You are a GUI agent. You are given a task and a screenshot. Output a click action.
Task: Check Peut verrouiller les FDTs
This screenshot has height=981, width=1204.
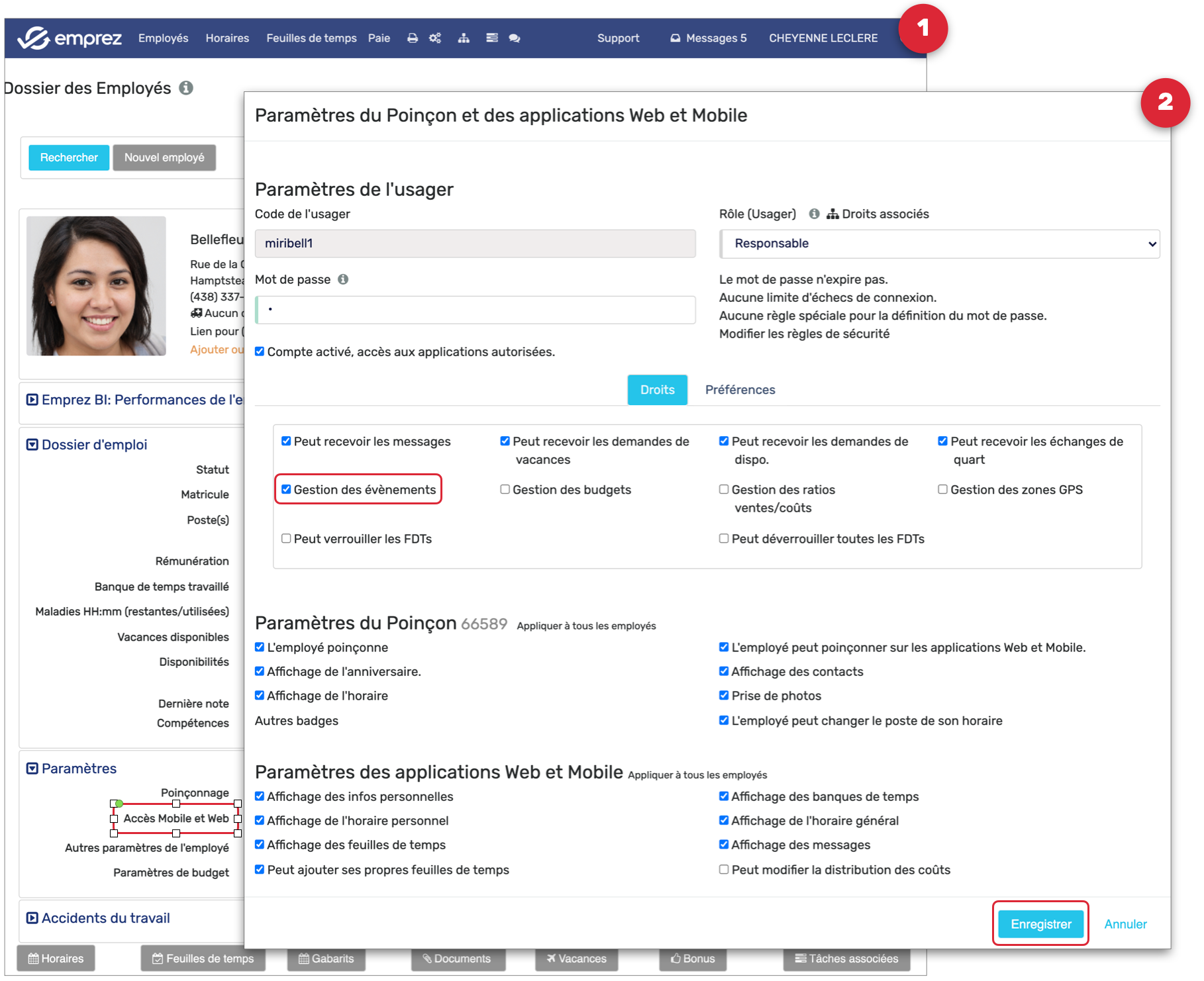point(286,538)
